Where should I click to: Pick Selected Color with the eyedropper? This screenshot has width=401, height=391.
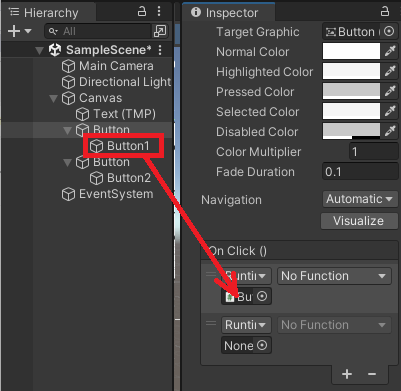click(390, 111)
